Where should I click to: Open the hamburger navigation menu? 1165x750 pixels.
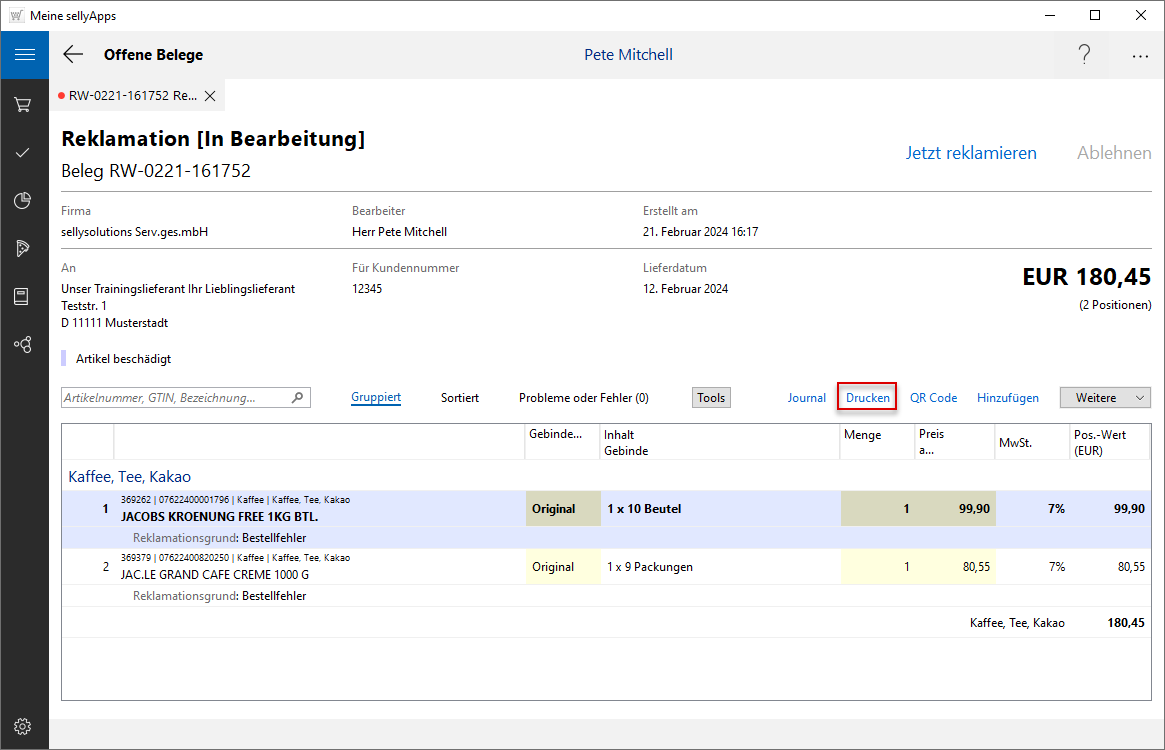(x=24, y=55)
